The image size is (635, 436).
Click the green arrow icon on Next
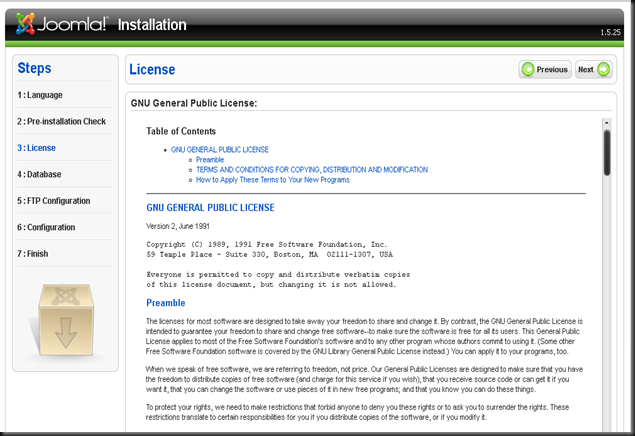[603, 69]
